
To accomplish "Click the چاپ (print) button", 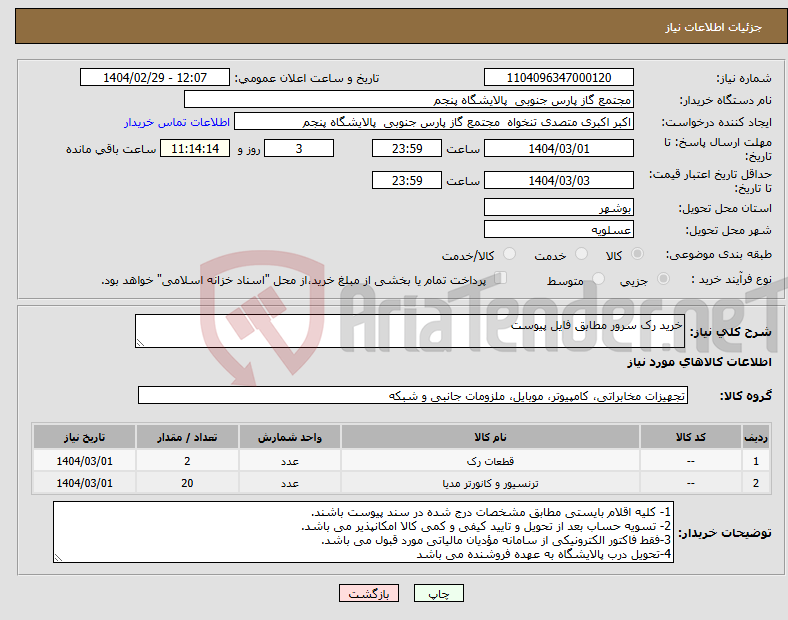I will (x=438, y=593).
